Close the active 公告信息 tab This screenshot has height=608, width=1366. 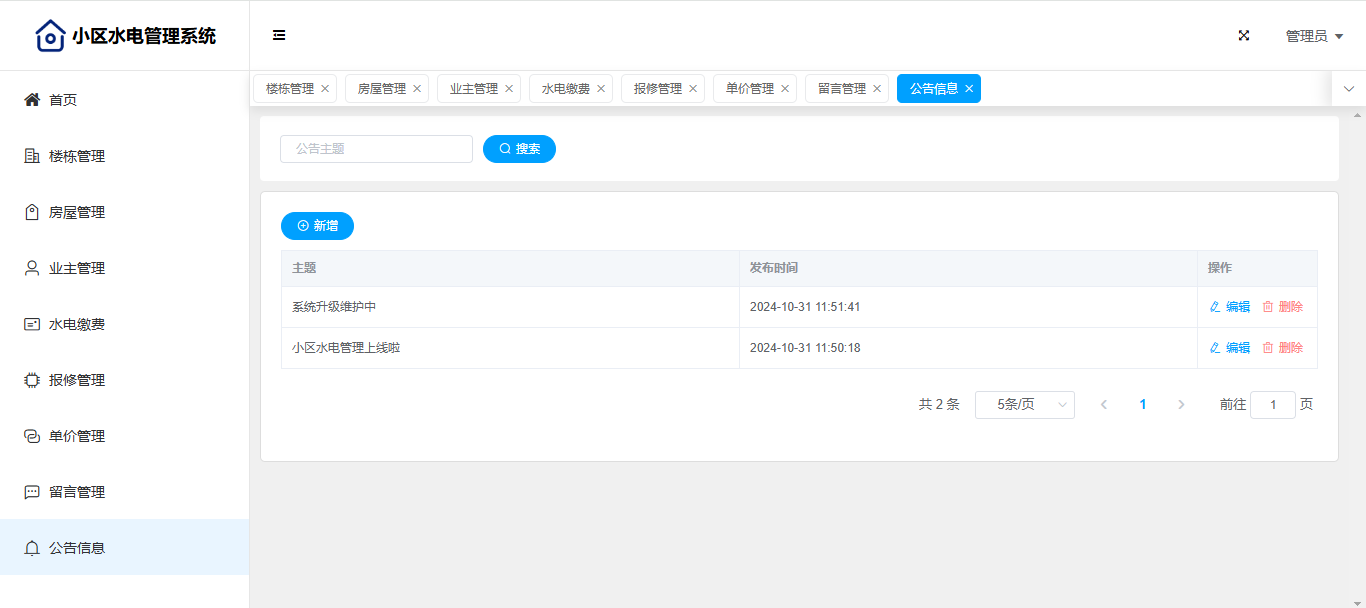tap(969, 89)
